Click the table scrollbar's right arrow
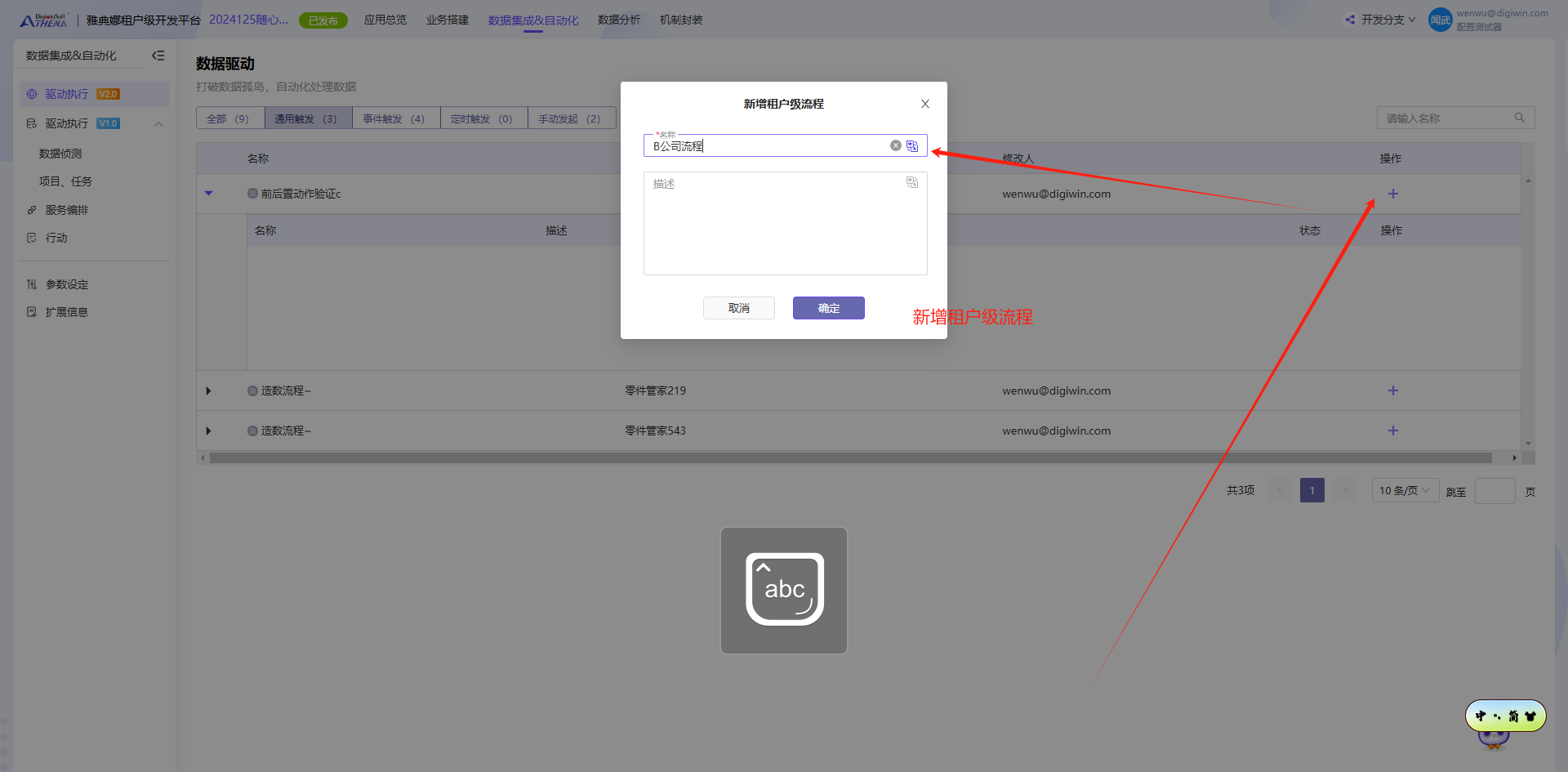The height and width of the screenshot is (772, 1568). [x=1515, y=458]
